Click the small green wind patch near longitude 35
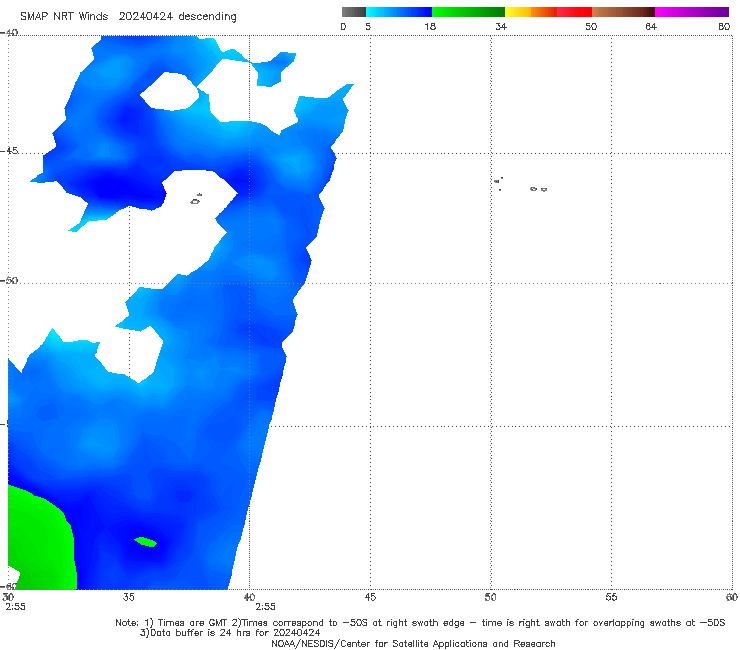 (x=145, y=541)
